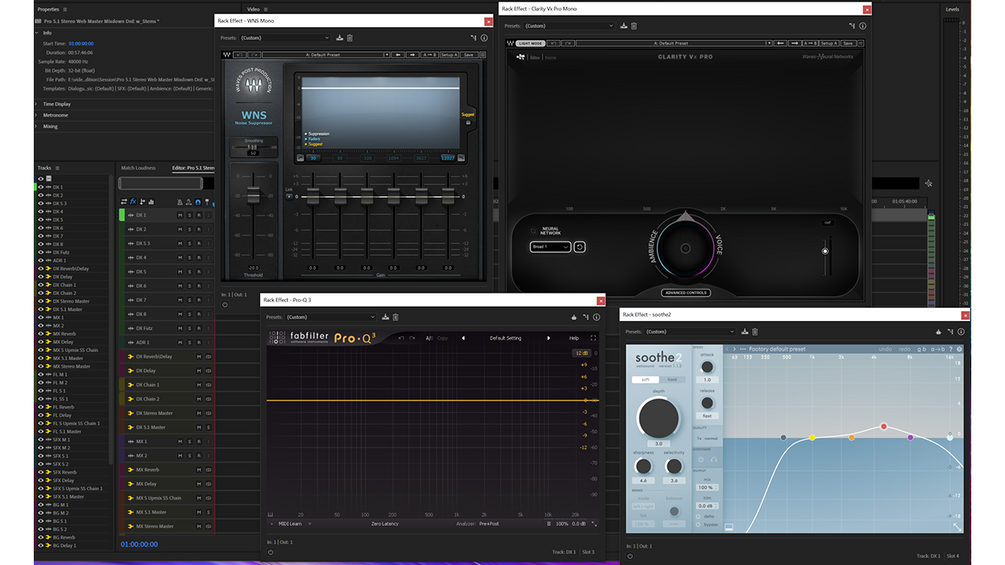
Task: Delete preset trash icon in Clarity Vx Pro window
Action: coord(634,26)
